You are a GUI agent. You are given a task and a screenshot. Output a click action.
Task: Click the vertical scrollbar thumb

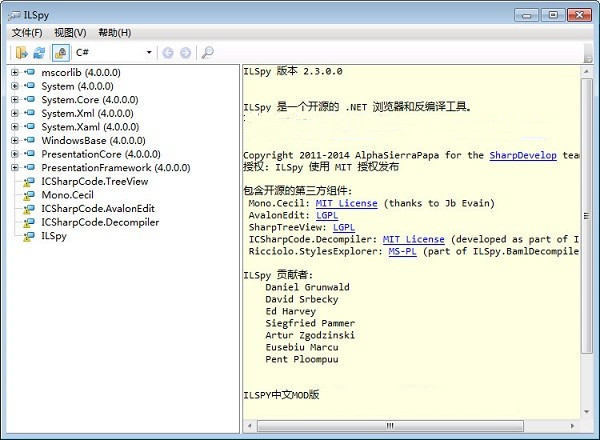586,216
